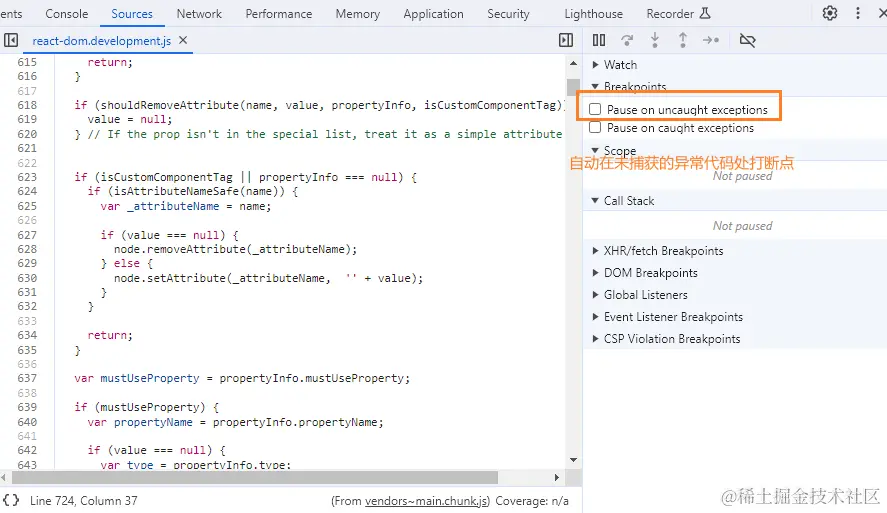
Task: Expand Global Listeners
Action: click(x=595, y=295)
